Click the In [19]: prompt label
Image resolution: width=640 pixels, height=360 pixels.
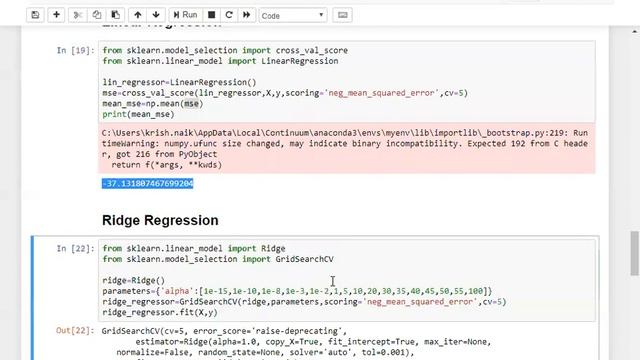point(76,51)
